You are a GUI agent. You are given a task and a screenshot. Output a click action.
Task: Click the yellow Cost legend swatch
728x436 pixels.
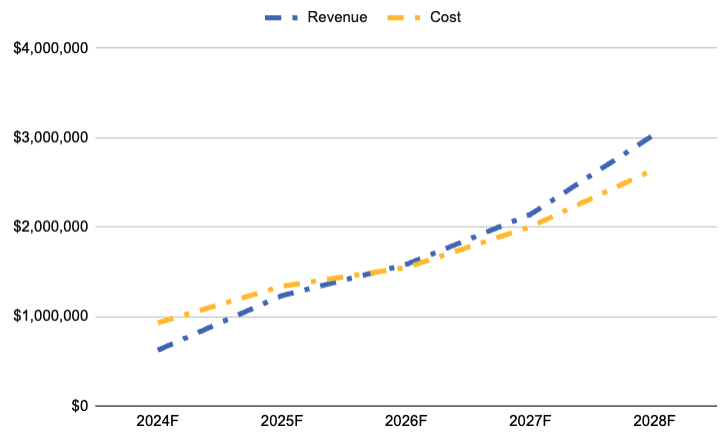pyautogui.click(x=404, y=18)
